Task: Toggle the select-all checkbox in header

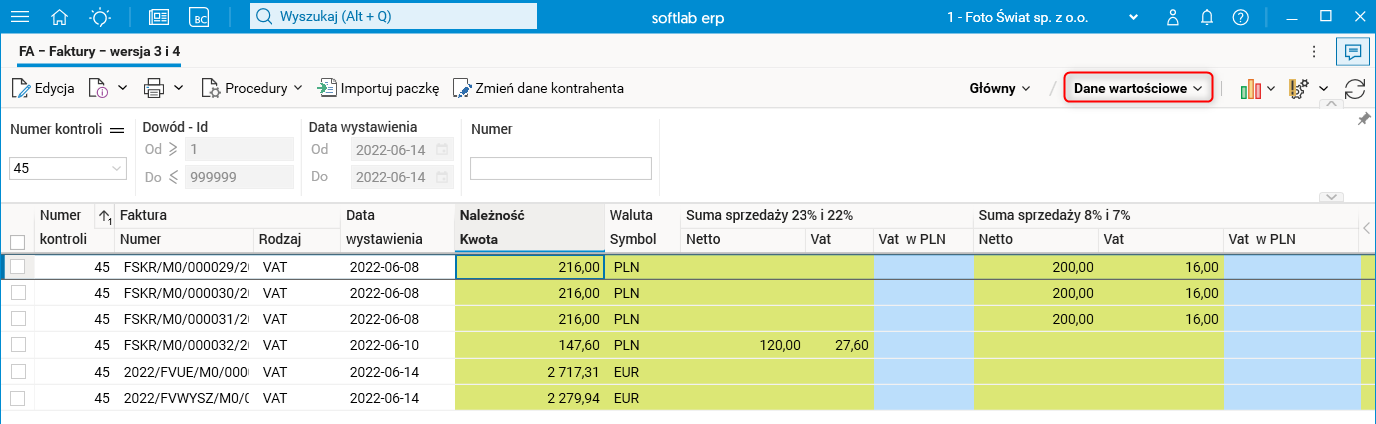Action: (x=17, y=241)
